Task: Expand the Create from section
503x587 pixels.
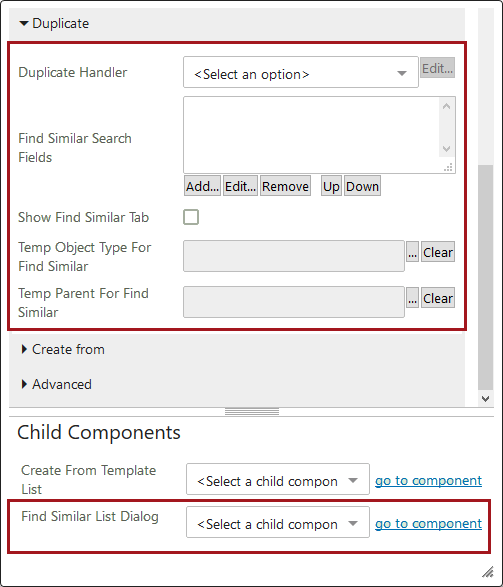Action: 63,349
